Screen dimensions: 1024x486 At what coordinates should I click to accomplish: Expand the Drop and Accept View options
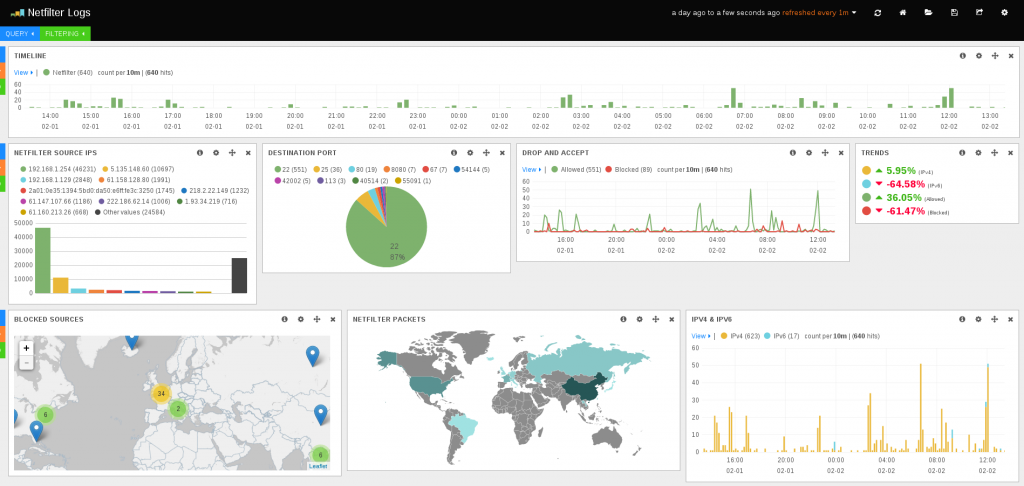[532, 169]
